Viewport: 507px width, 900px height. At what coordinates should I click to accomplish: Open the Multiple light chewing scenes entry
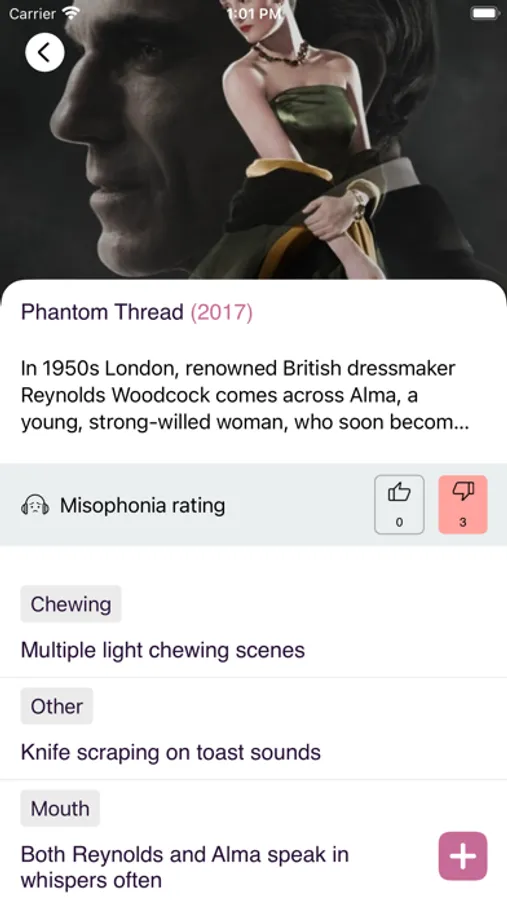click(162, 650)
